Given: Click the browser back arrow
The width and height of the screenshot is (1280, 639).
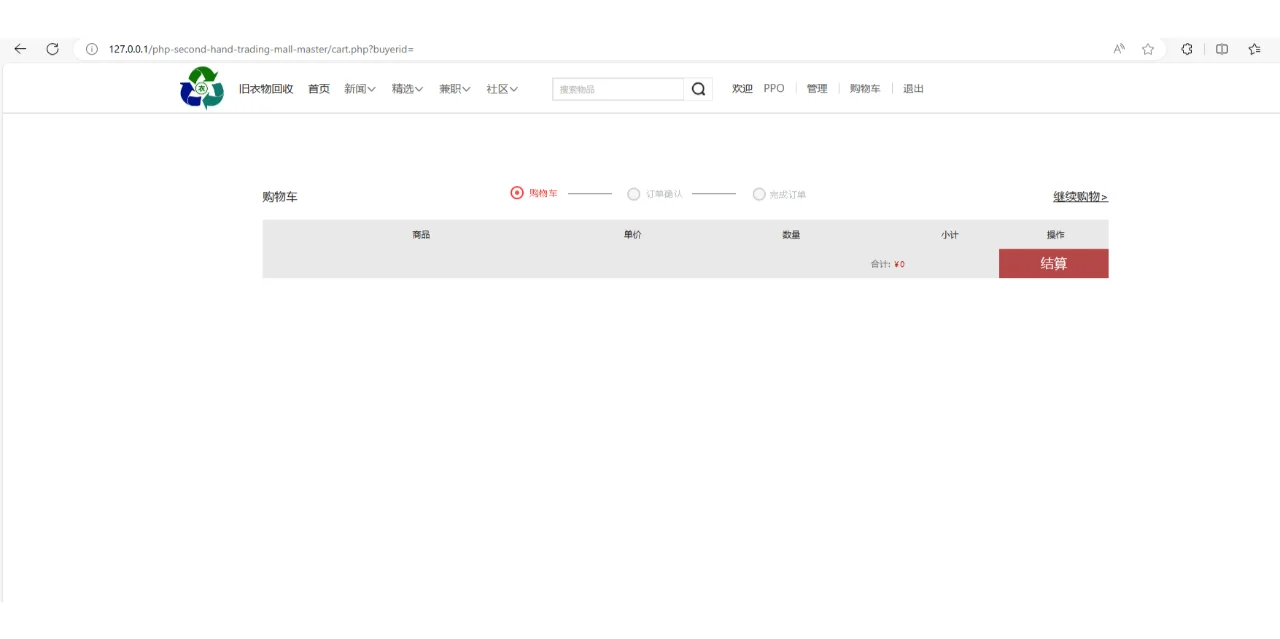Looking at the screenshot, I should [x=19, y=48].
